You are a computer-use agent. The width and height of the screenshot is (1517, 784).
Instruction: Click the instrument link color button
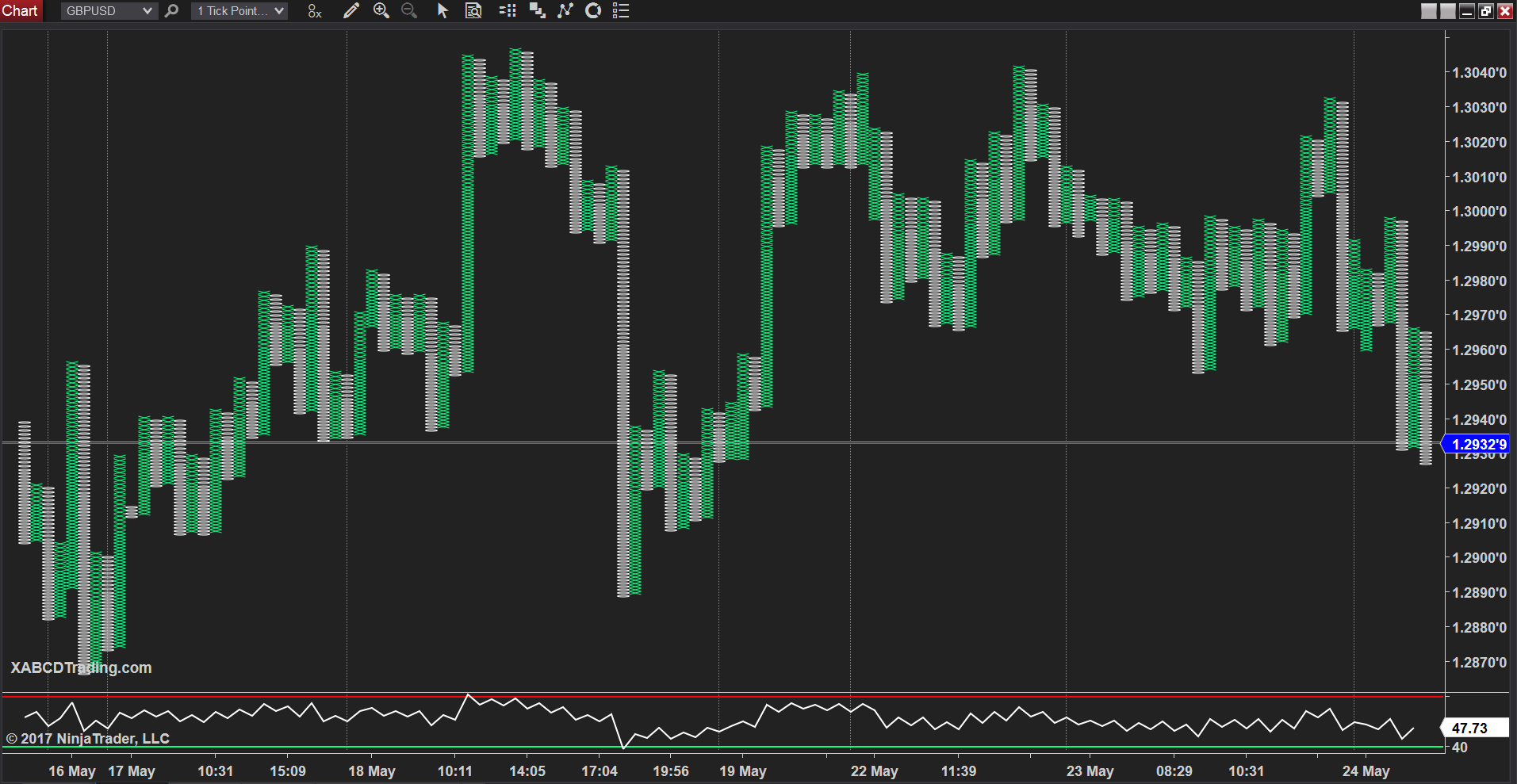coord(1429,11)
